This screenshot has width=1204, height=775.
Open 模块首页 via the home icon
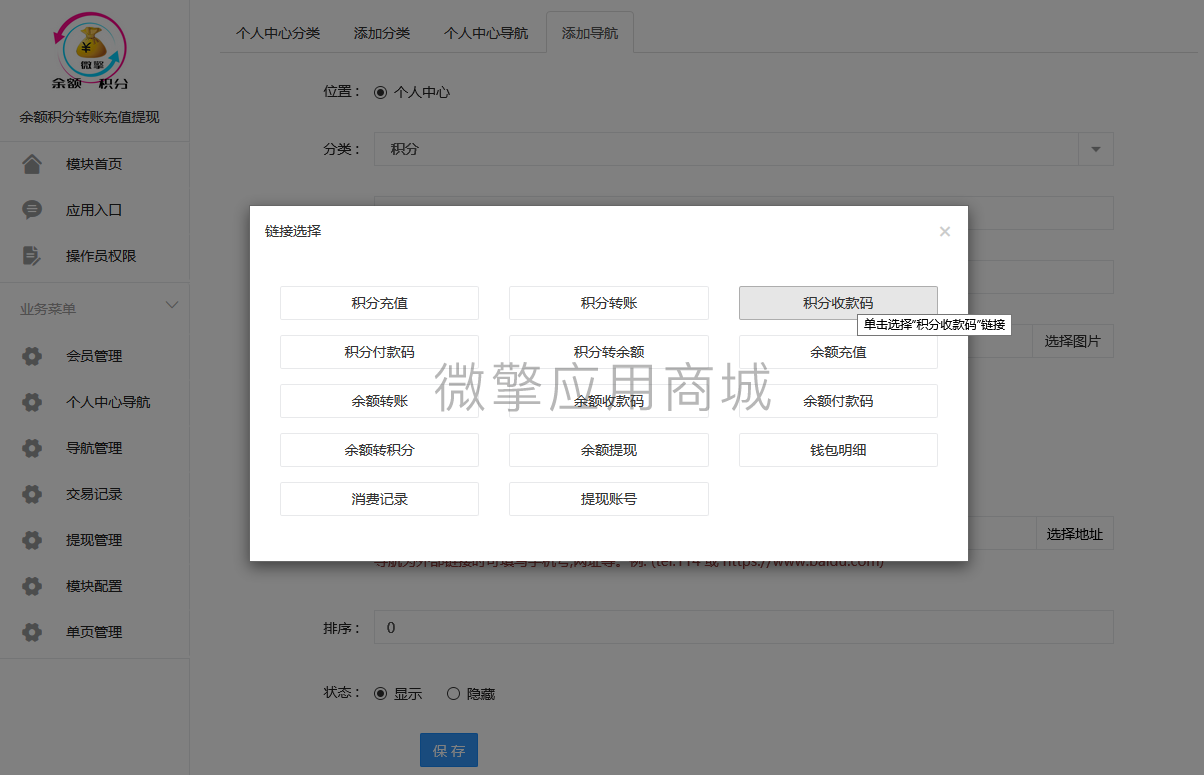click(31, 163)
